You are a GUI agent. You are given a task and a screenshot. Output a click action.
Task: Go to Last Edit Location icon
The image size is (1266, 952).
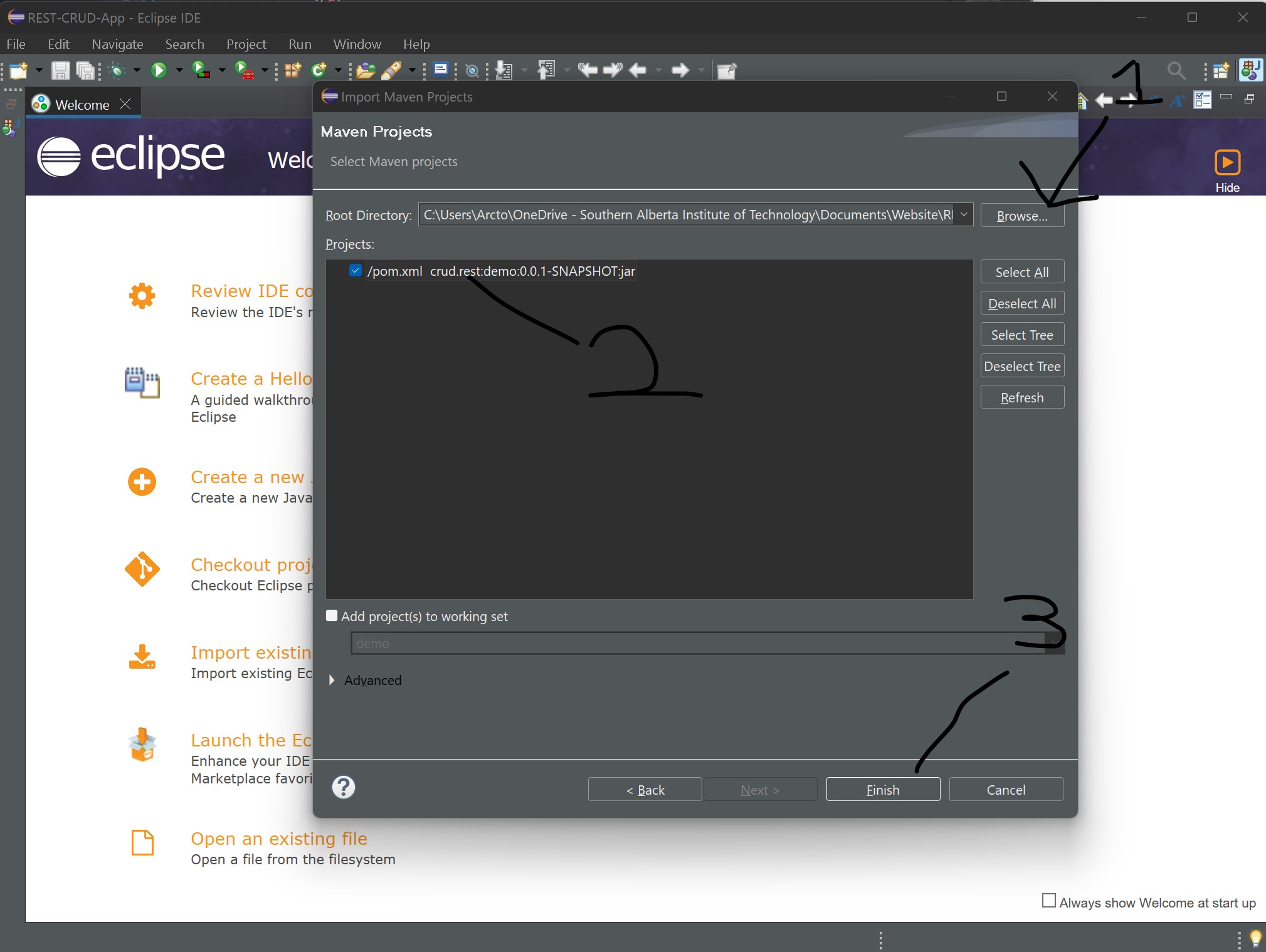coord(588,70)
